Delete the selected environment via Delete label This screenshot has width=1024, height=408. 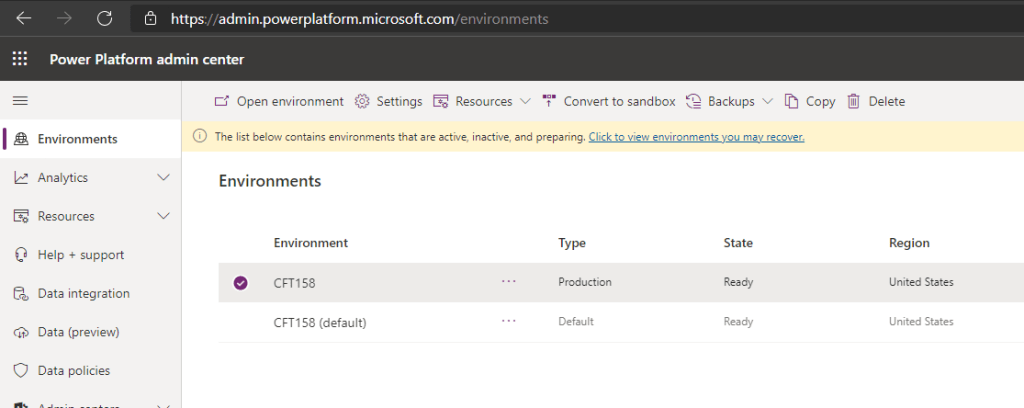click(887, 101)
